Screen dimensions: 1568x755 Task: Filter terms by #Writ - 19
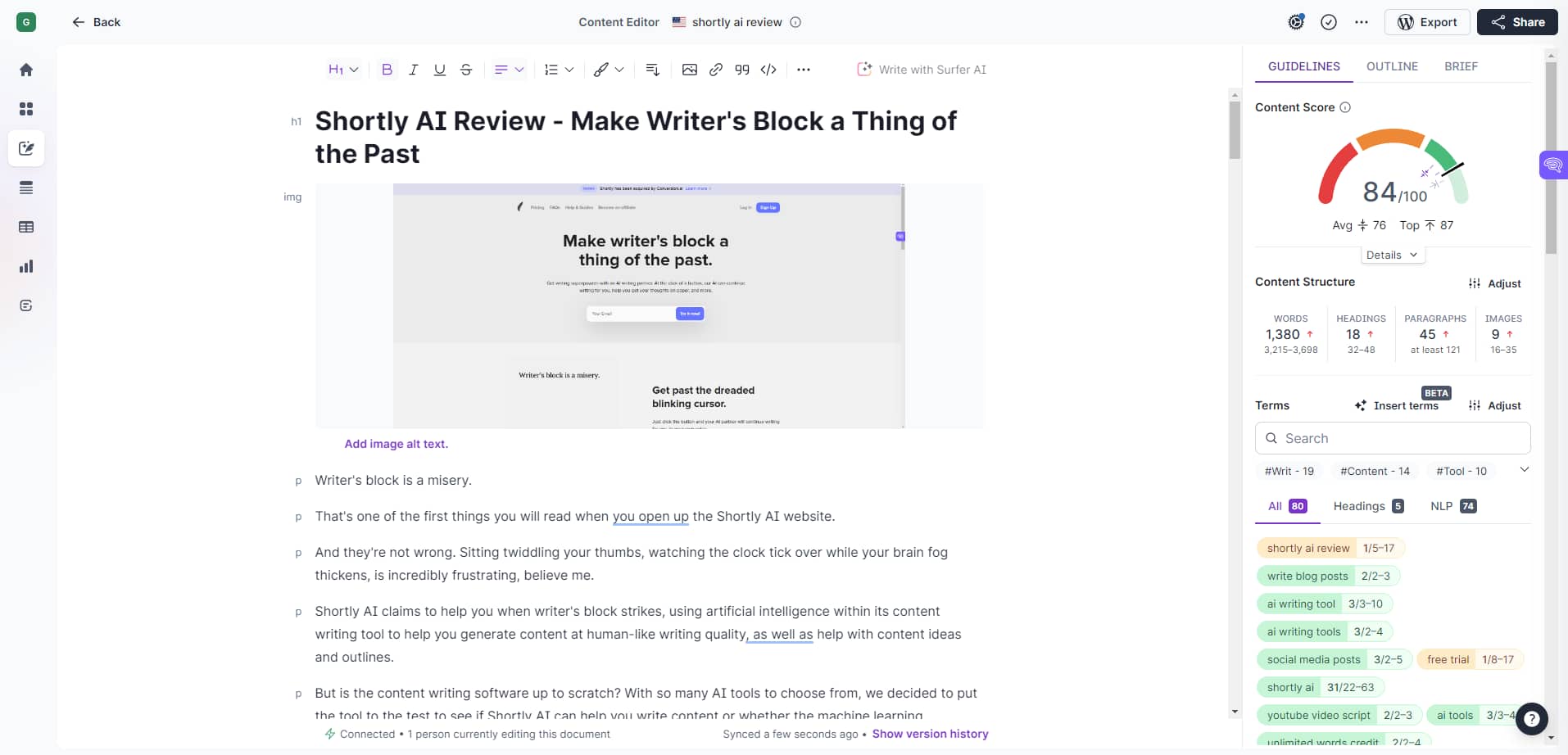1289,471
